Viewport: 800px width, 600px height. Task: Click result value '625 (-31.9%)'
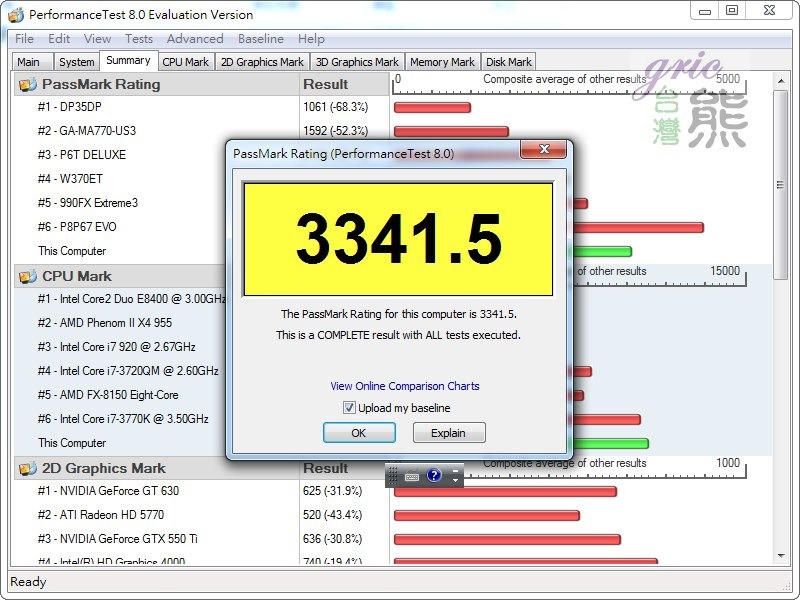pos(332,490)
